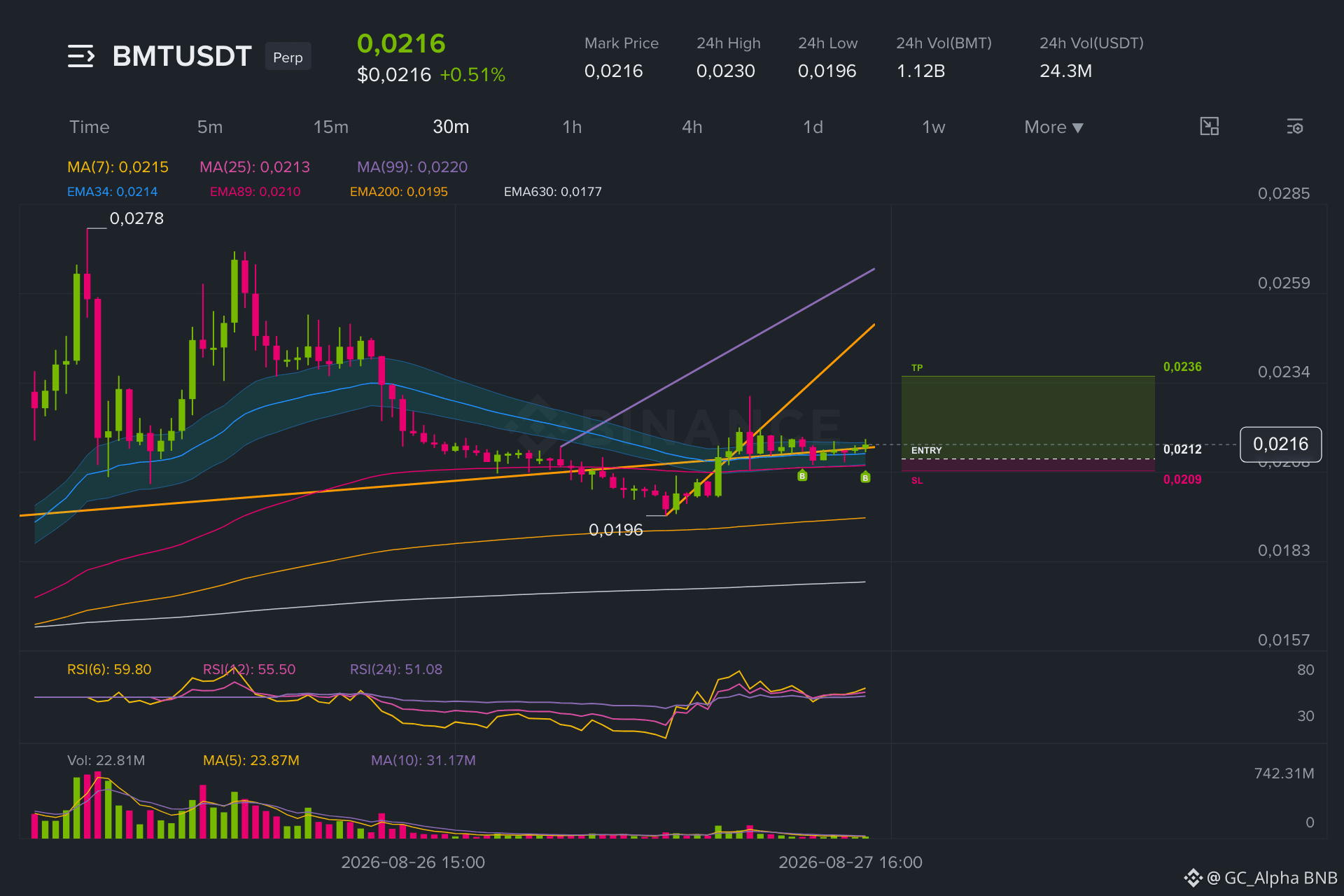
Task: Click the ENTRY label on the trade box
Action: click(x=927, y=450)
